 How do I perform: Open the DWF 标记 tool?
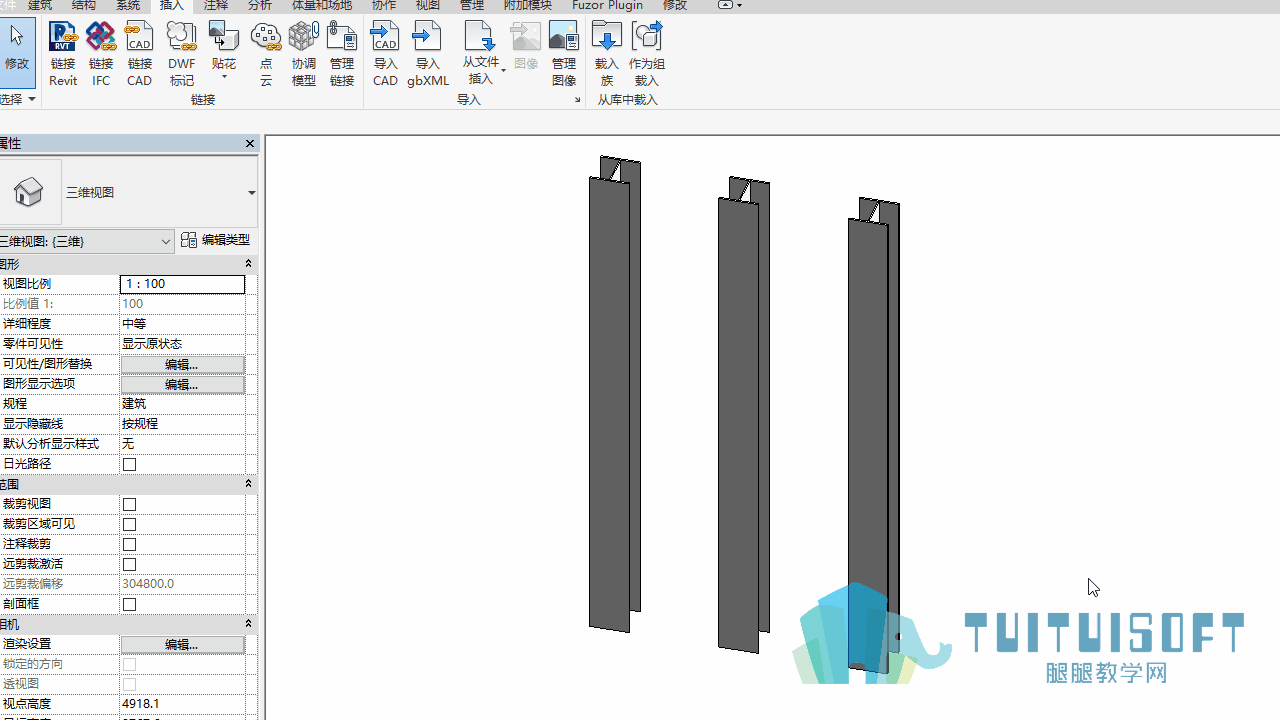(182, 54)
